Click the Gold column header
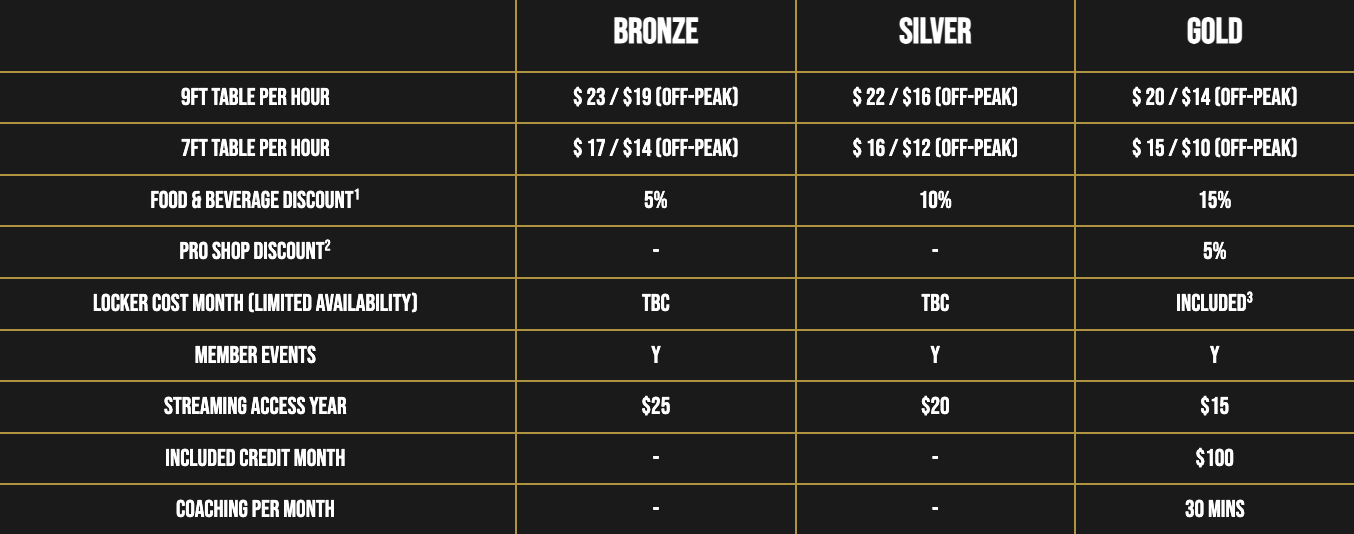Screen dimensions: 1354x534 (x=1214, y=32)
